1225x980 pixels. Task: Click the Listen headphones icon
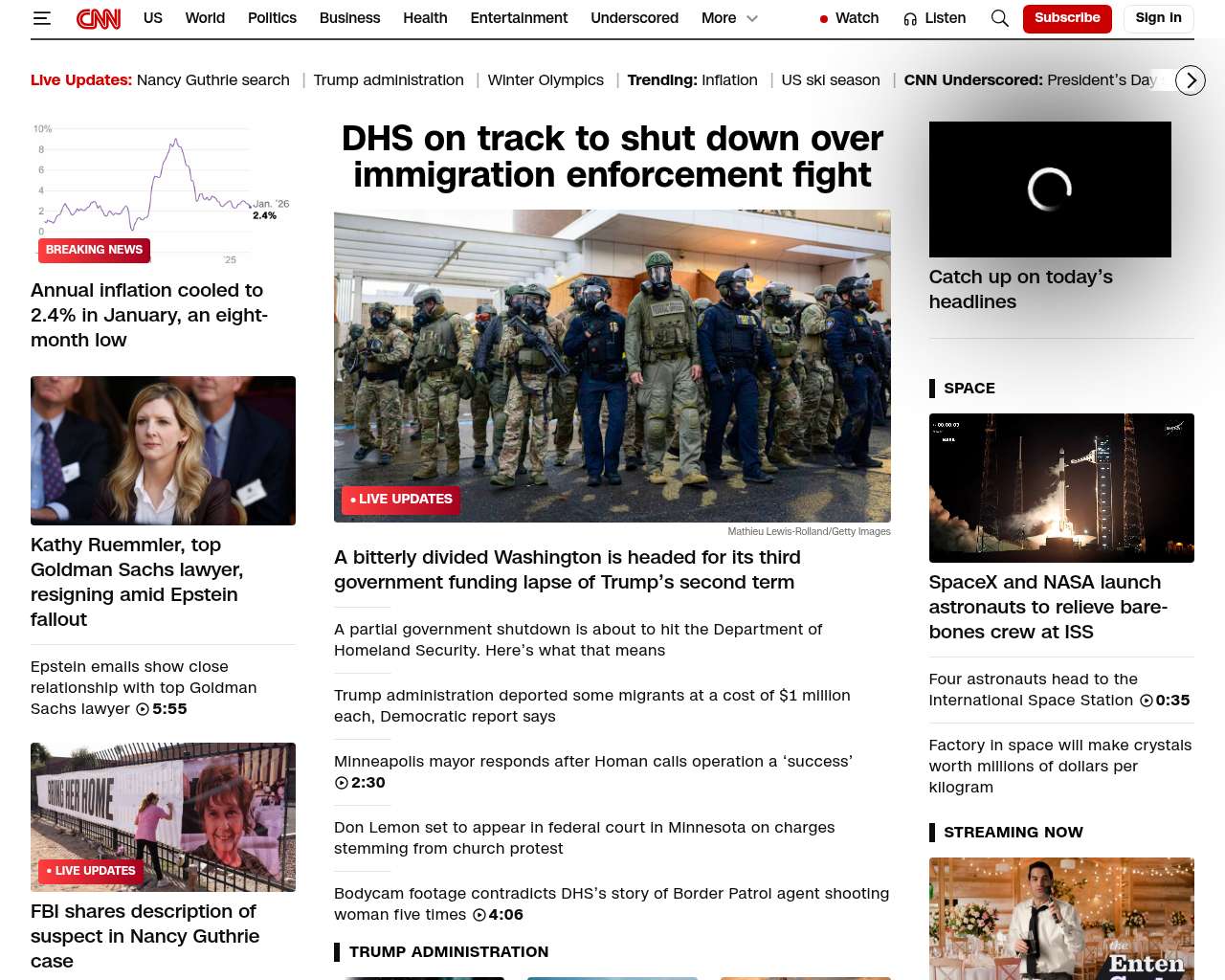pyautogui.click(x=910, y=19)
